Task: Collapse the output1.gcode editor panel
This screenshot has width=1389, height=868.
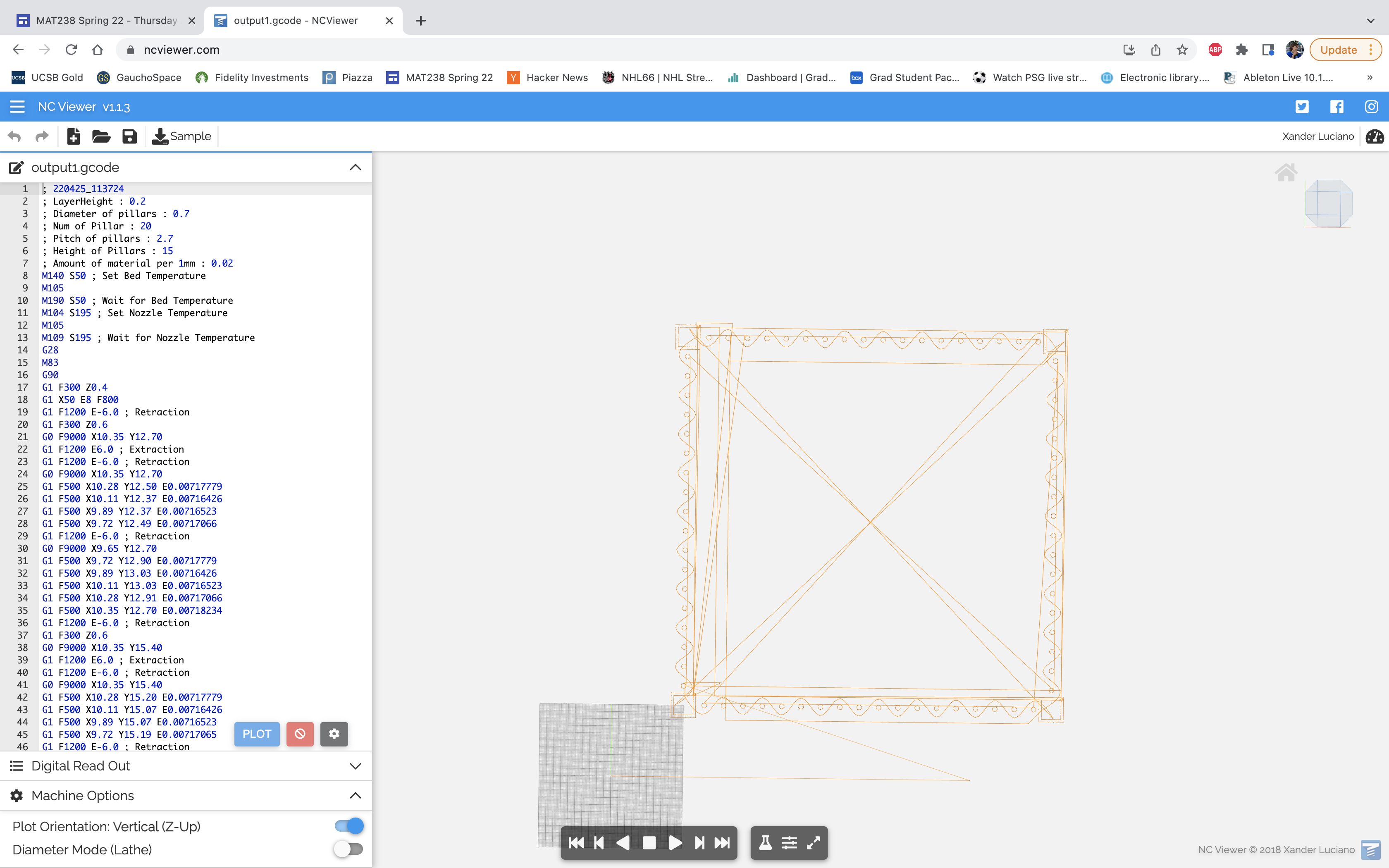Action: (355, 167)
